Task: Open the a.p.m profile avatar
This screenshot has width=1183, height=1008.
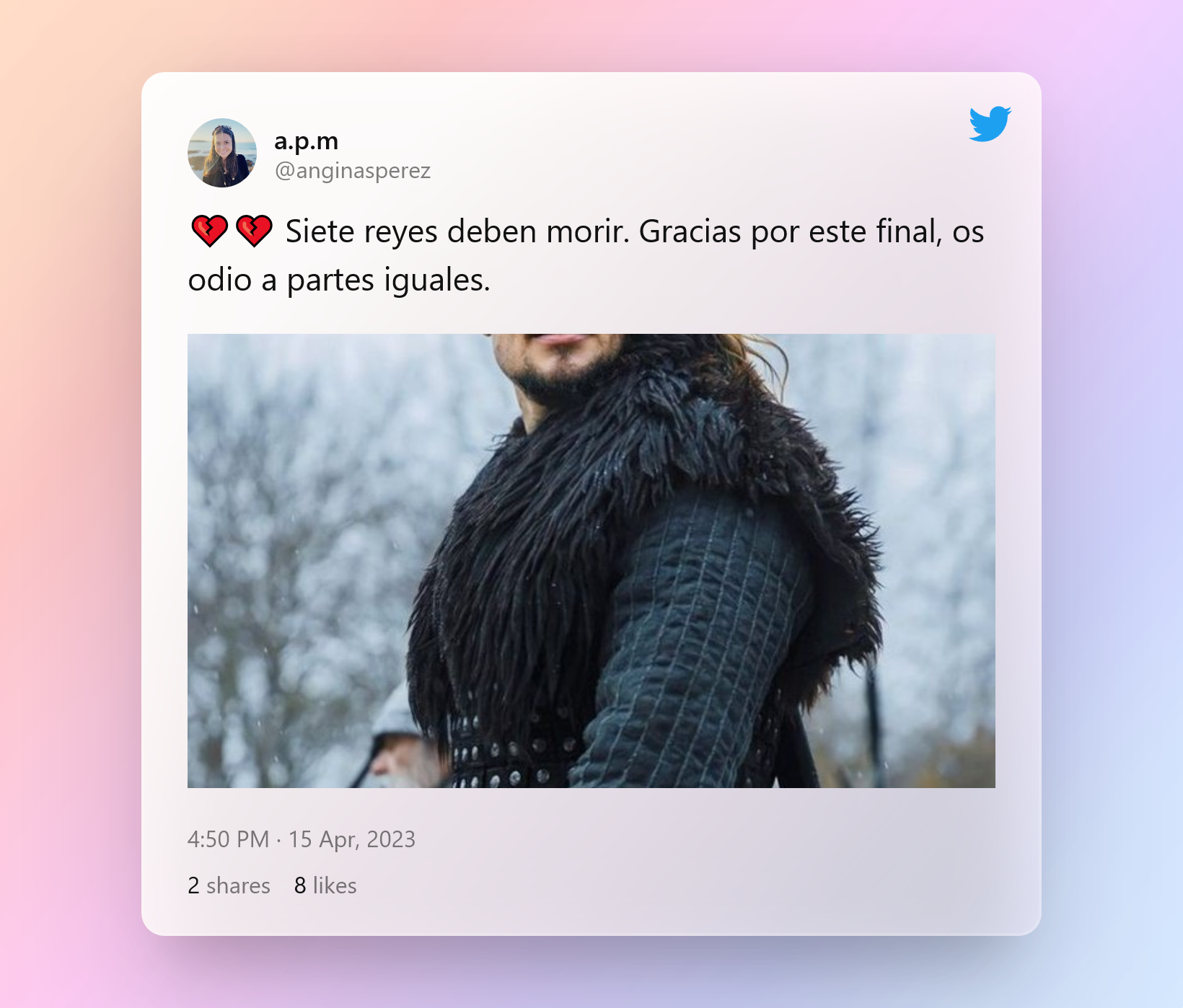Action: (x=222, y=153)
